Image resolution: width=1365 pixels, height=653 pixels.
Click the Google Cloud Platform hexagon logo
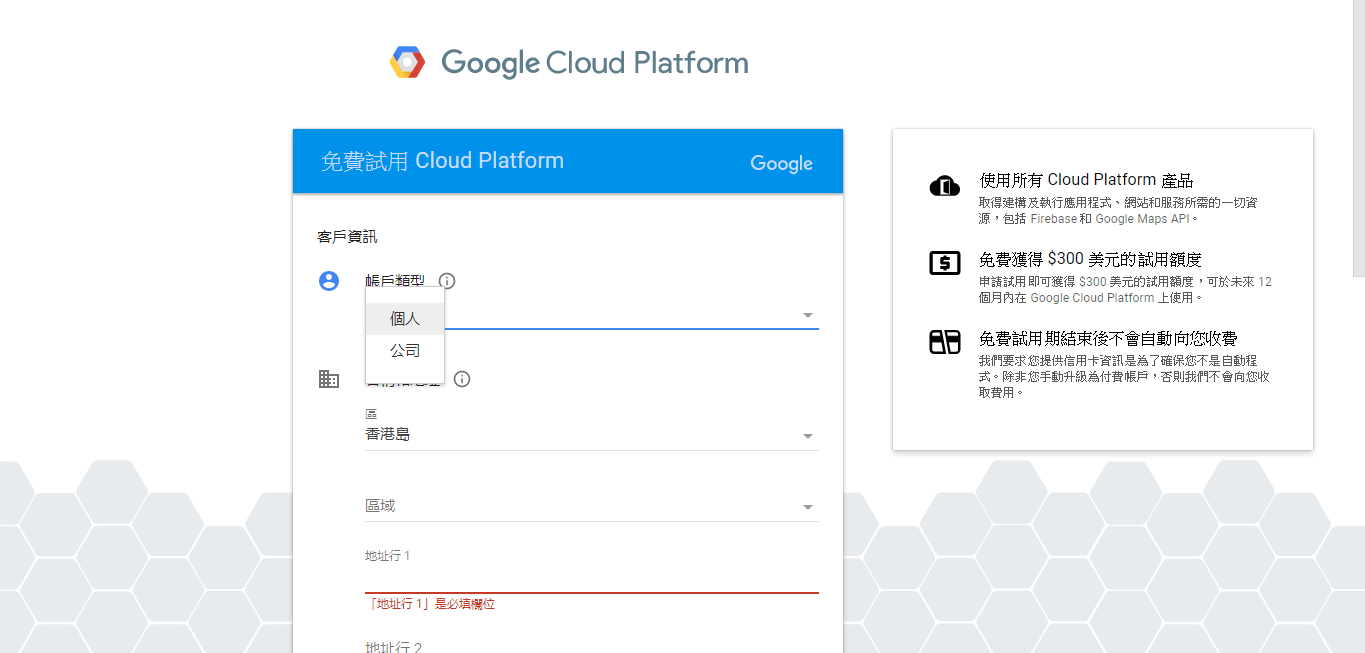pos(407,63)
